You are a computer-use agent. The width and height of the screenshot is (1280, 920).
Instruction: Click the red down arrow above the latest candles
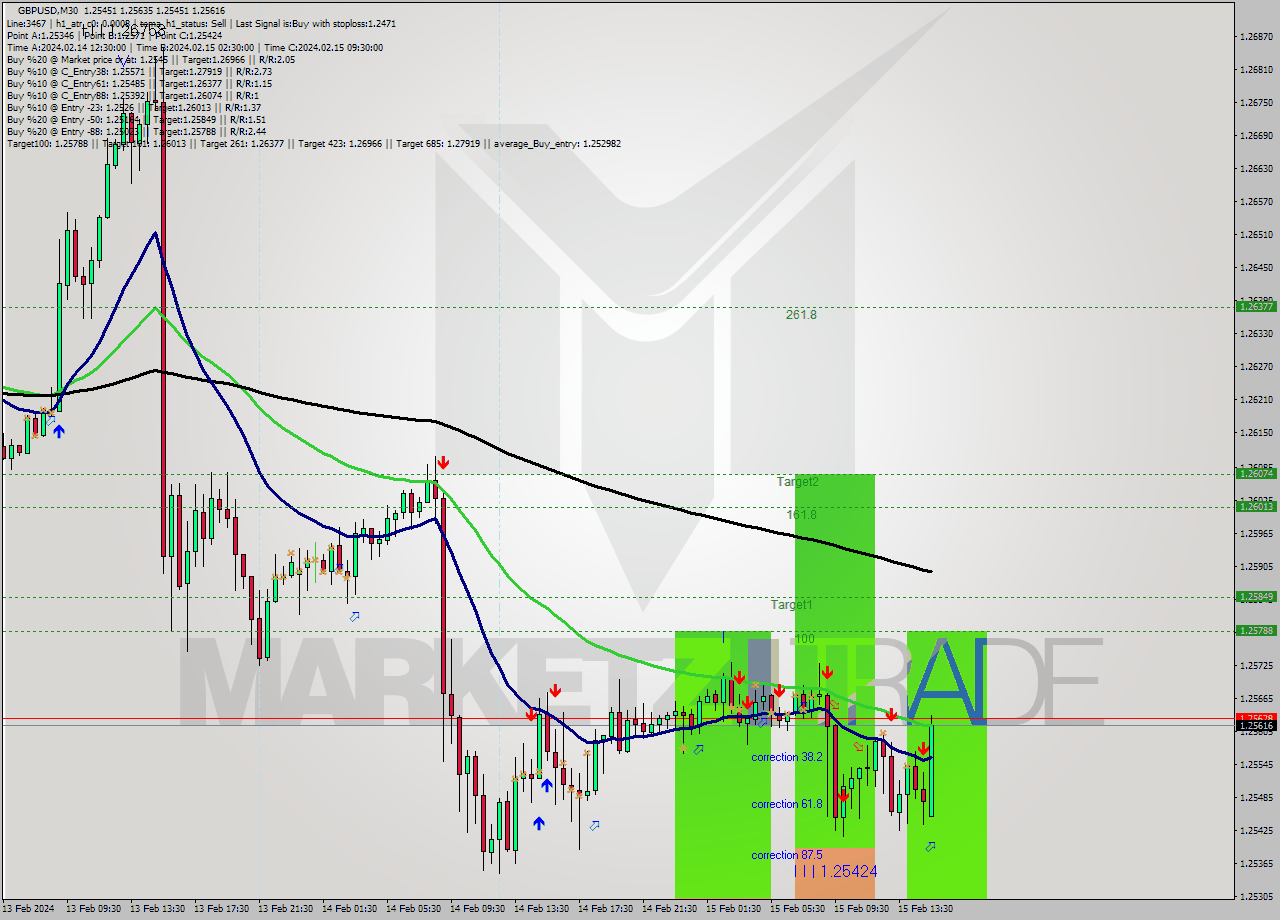click(x=923, y=748)
